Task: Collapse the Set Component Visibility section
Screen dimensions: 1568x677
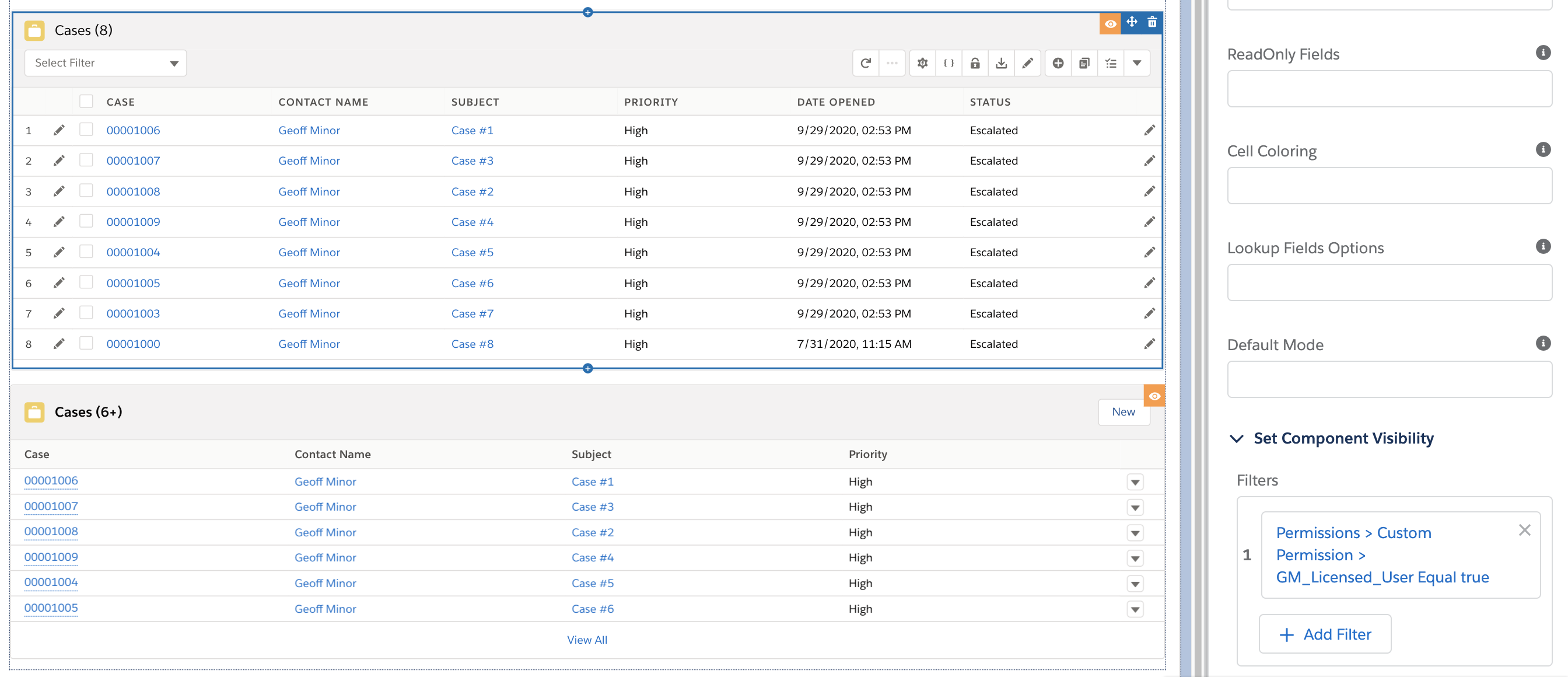Action: [1236, 438]
